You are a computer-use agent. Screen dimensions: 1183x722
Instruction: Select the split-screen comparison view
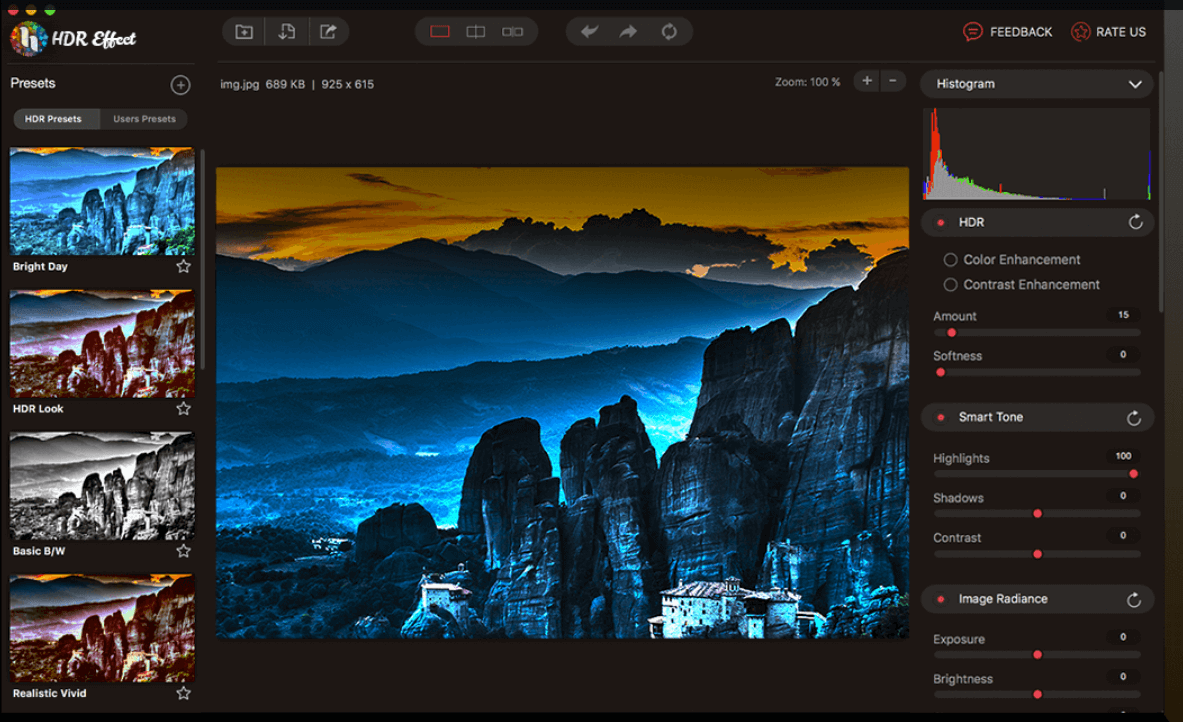(x=476, y=31)
